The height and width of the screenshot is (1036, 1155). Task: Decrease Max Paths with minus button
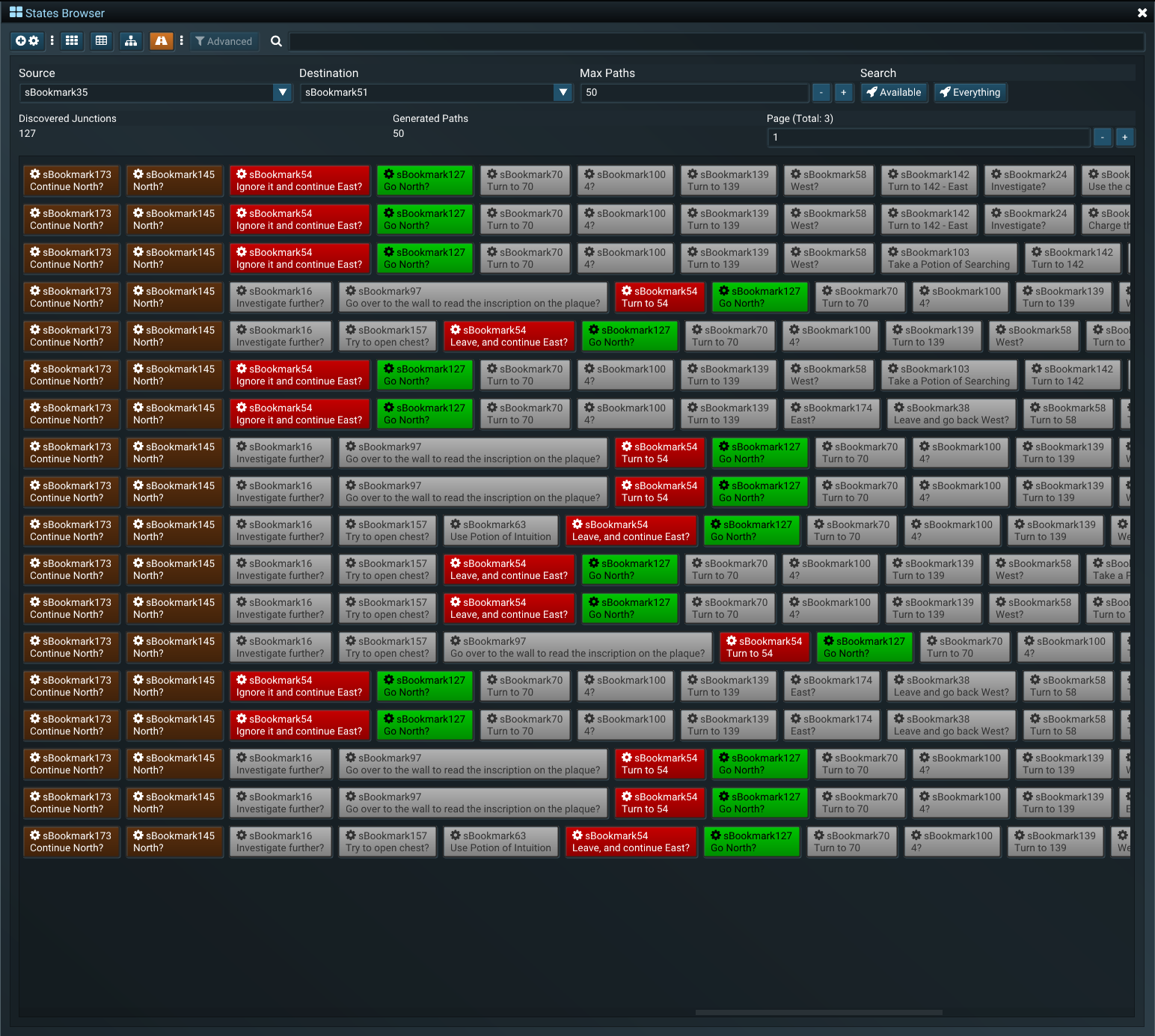(x=821, y=93)
